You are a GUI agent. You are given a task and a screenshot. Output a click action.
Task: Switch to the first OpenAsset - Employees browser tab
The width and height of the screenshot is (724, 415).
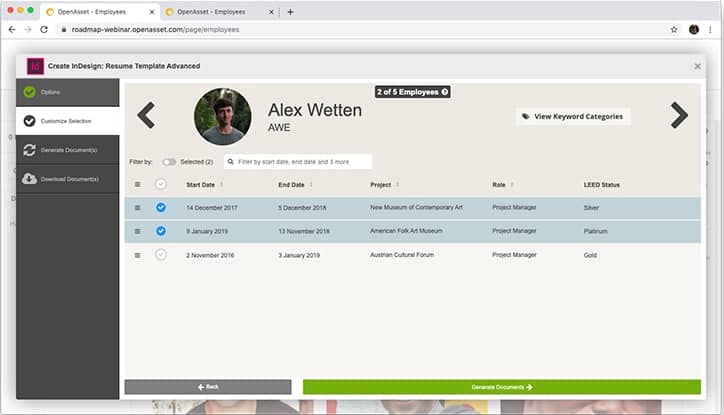tap(100, 12)
